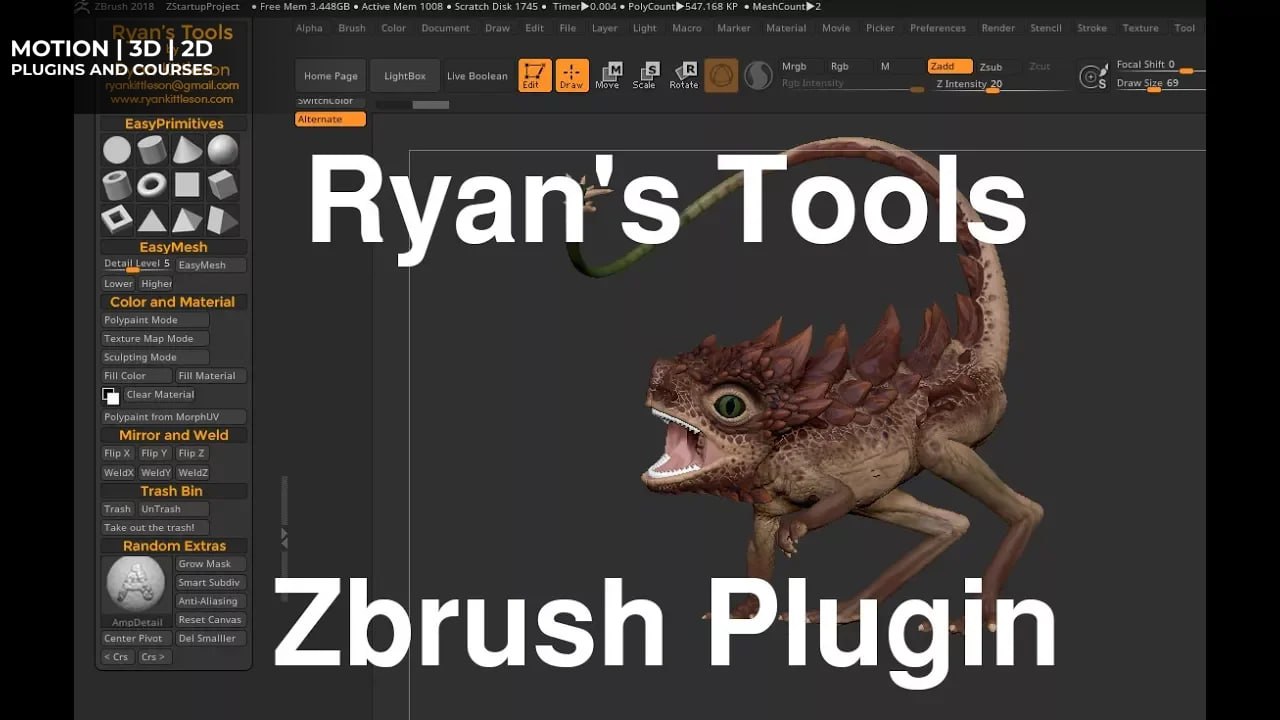Image resolution: width=1280 pixels, height=720 pixels.
Task: Add the hollow tube ring primitive
Action: [x=117, y=185]
